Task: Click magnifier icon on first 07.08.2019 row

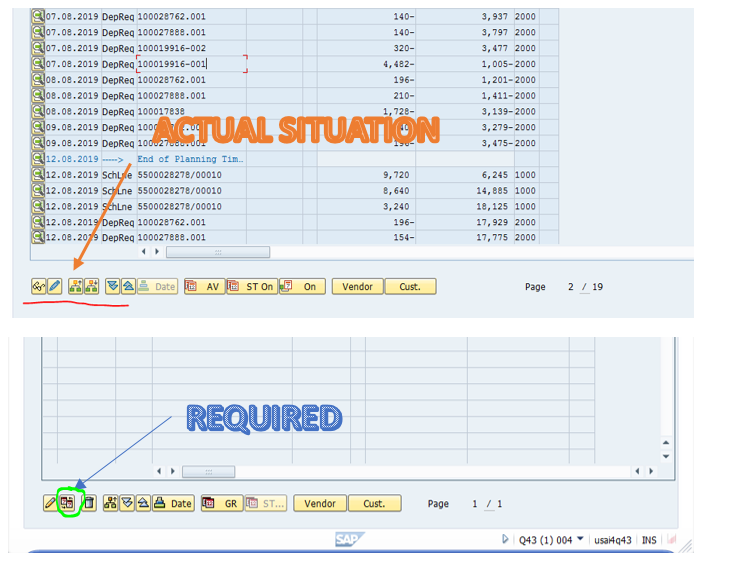Action: point(38,16)
